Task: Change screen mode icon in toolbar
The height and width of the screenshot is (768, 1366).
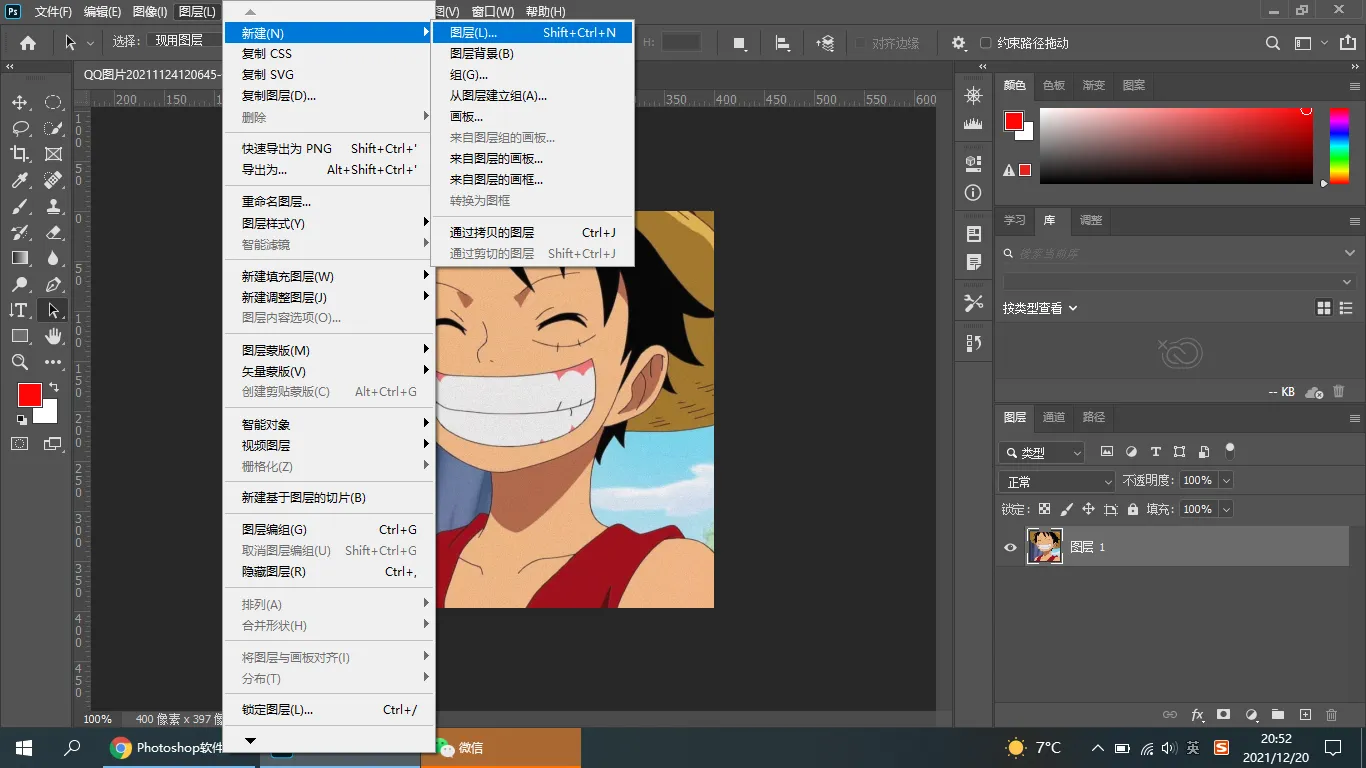Action: coord(53,443)
